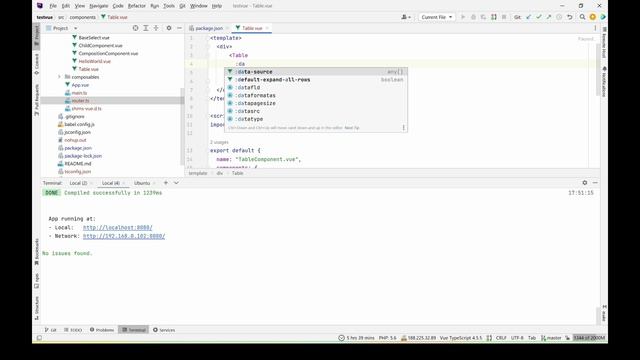
Task: Click components breadcrumb in navigation bar
Action: [82, 17]
